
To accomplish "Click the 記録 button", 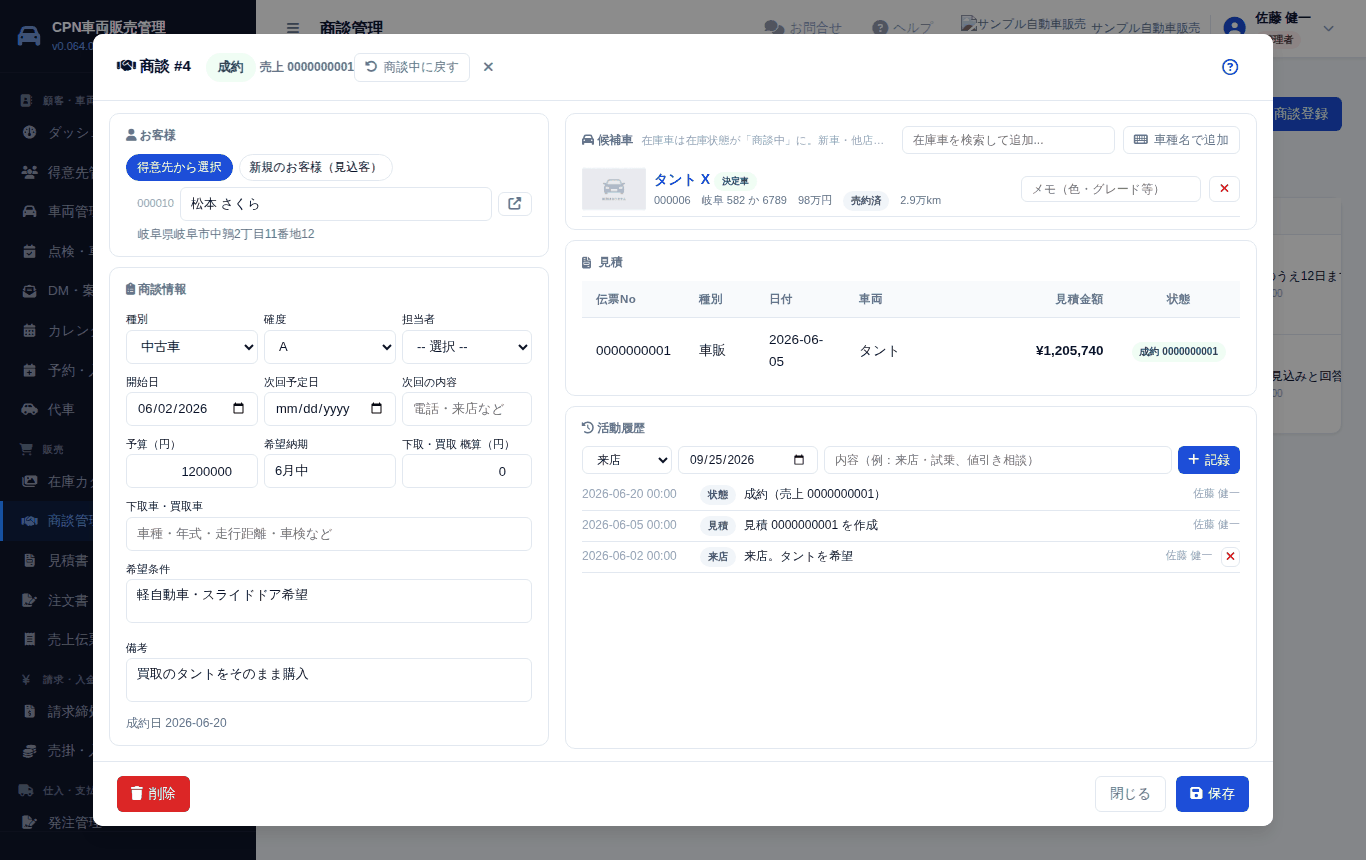I will coord(1209,460).
